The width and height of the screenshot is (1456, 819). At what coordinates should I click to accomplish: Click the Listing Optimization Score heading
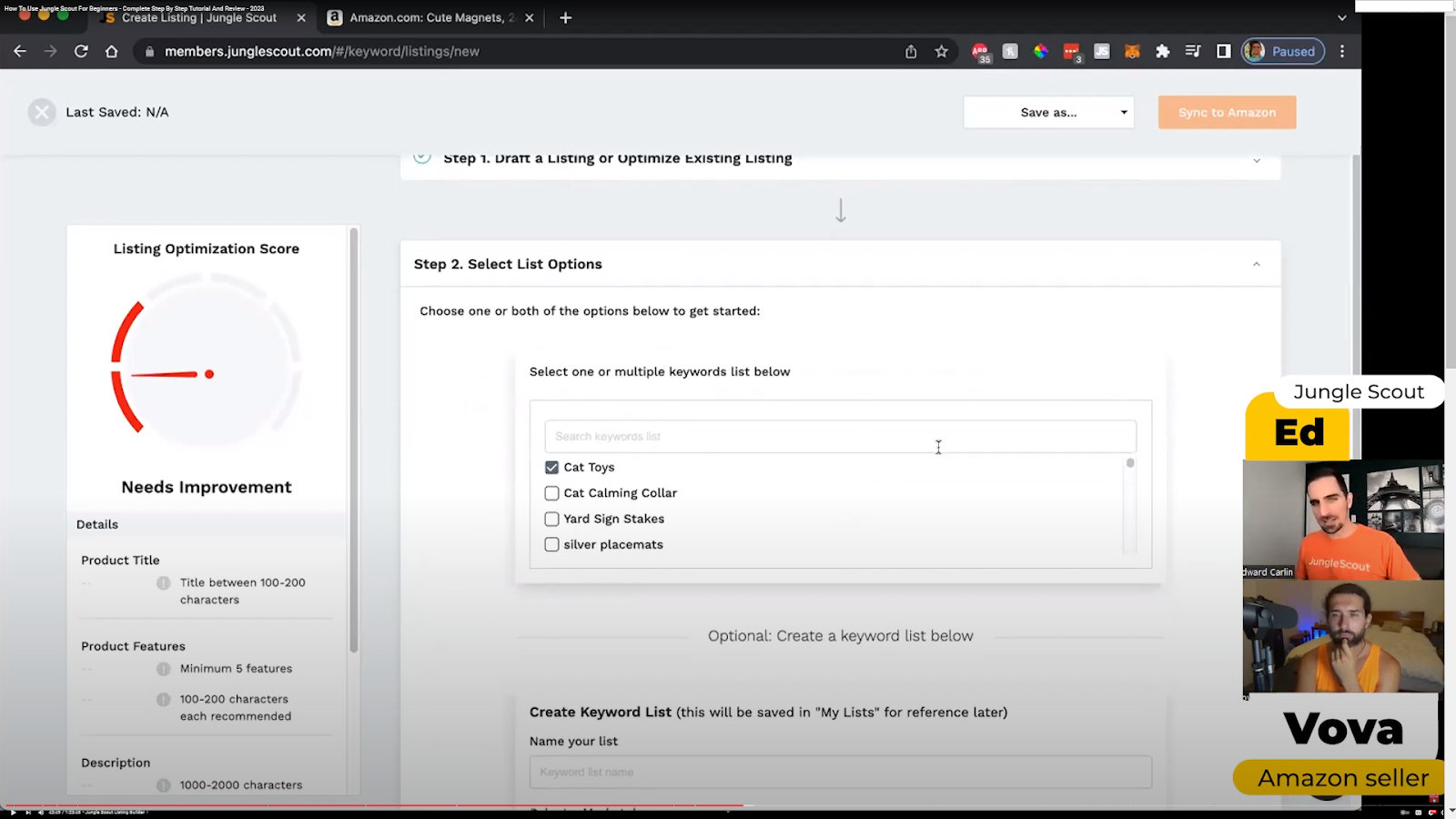coord(207,249)
